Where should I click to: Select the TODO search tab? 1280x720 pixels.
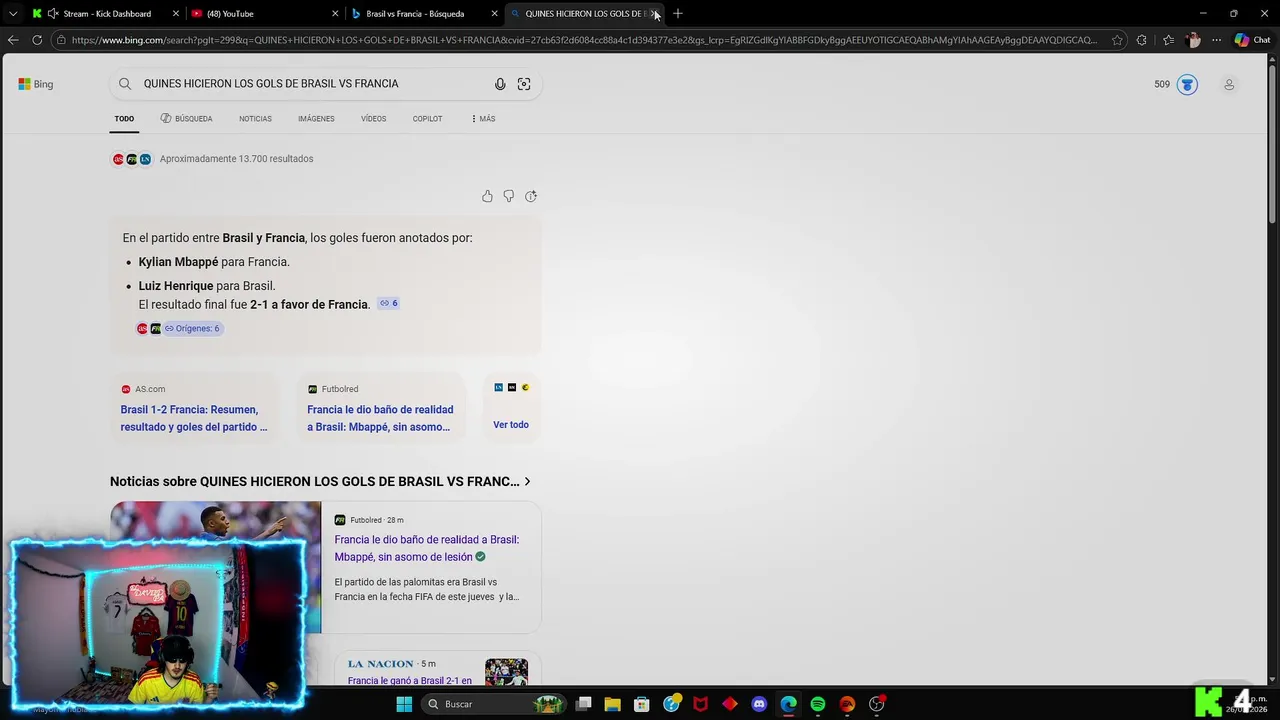click(124, 119)
